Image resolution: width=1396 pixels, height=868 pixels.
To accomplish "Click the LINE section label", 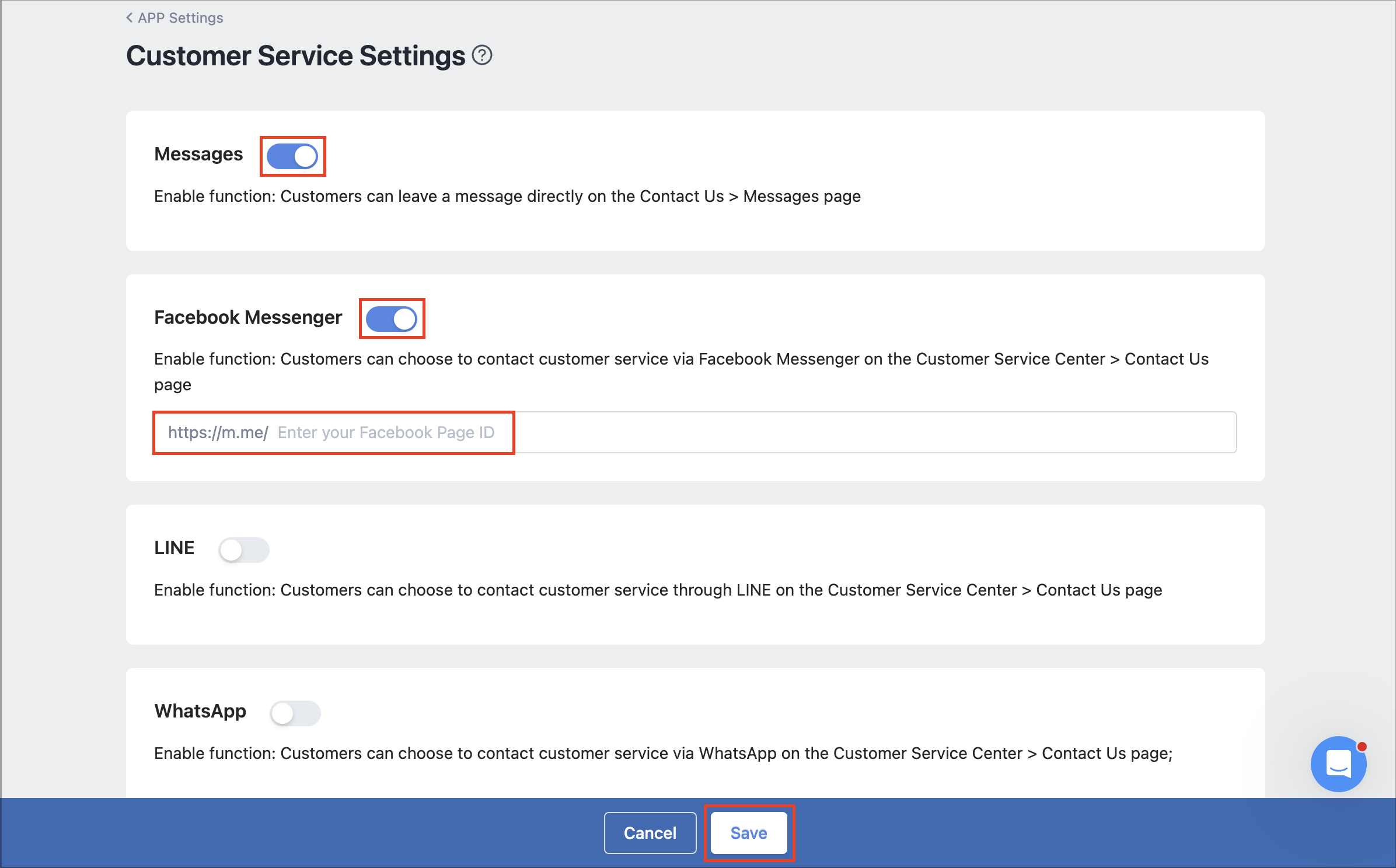I will click(x=175, y=548).
